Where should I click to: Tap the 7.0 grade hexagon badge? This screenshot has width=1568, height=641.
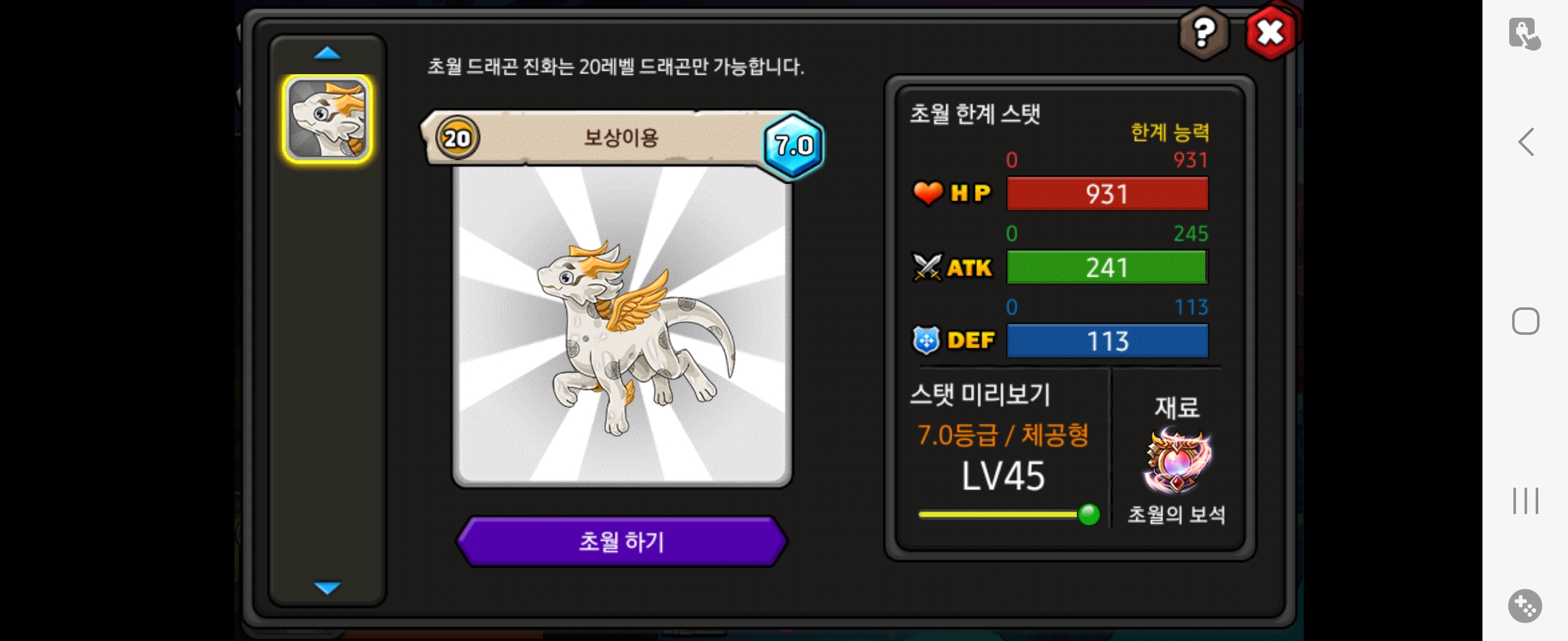[x=794, y=145]
